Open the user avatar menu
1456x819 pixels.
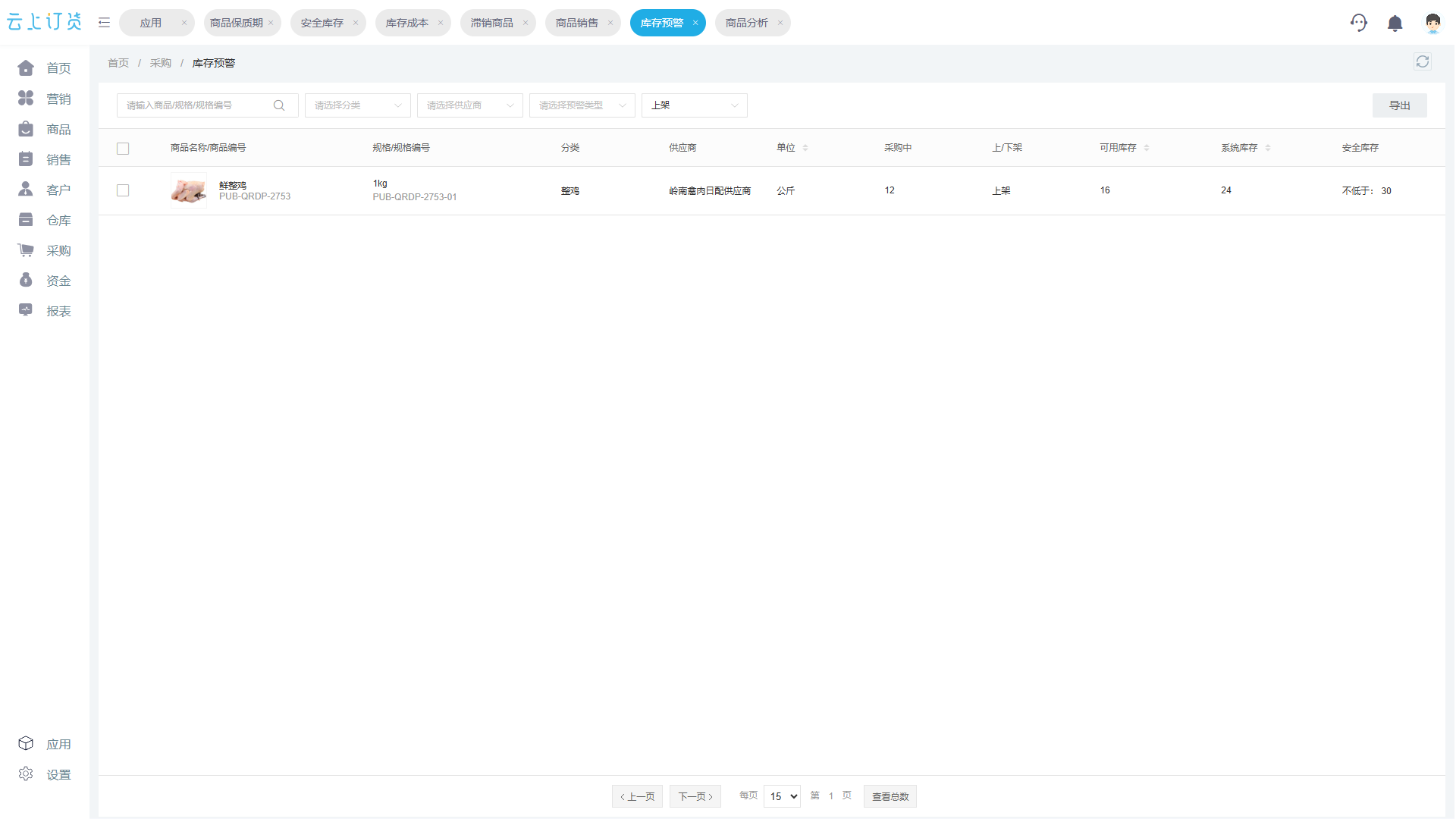1432,24
